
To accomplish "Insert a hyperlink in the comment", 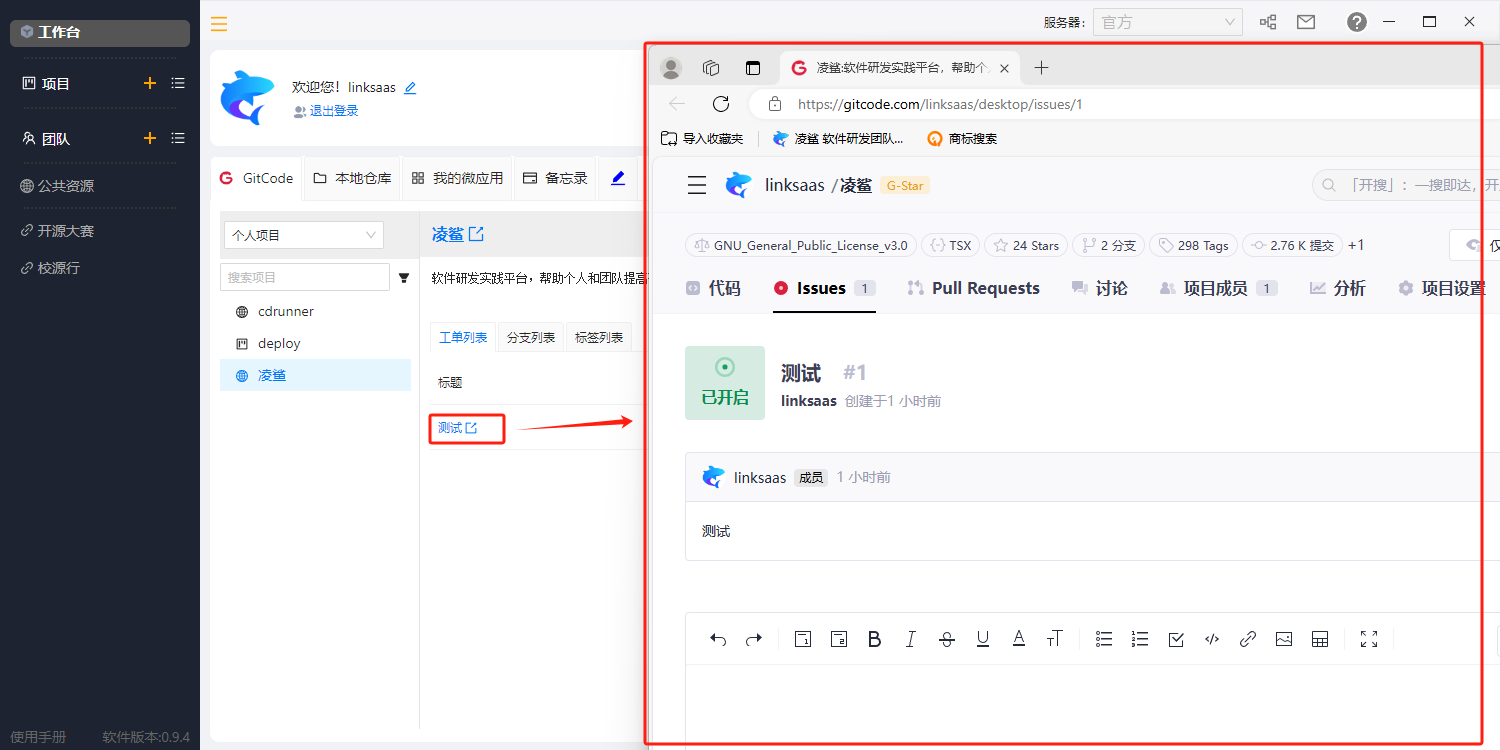I will click(1248, 640).
